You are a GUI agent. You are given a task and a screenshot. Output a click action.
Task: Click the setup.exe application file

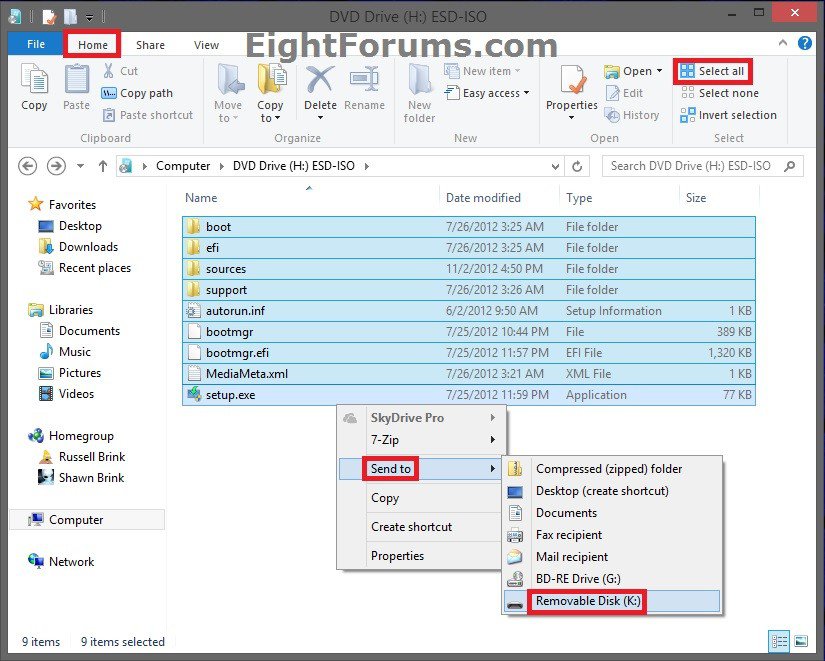pos(469,395)
